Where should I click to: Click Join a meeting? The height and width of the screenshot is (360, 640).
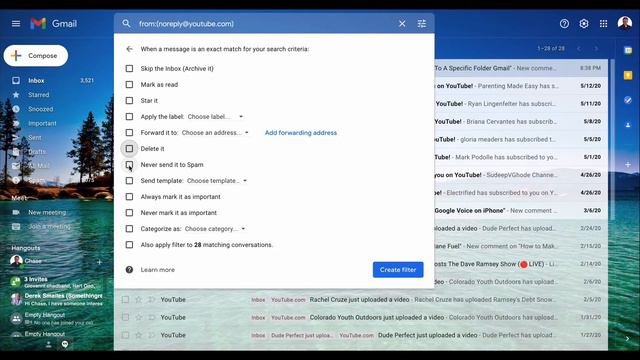[x=49, y=227]
